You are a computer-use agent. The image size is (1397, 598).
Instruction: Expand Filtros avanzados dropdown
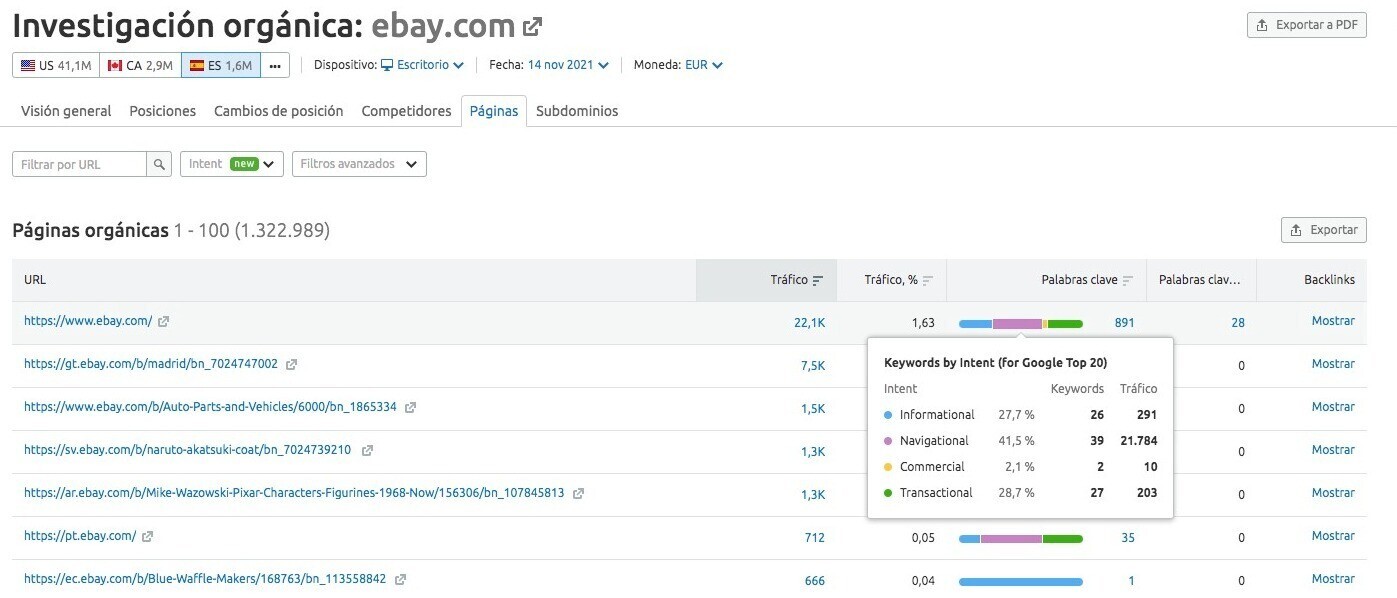(x=359, y=164)
